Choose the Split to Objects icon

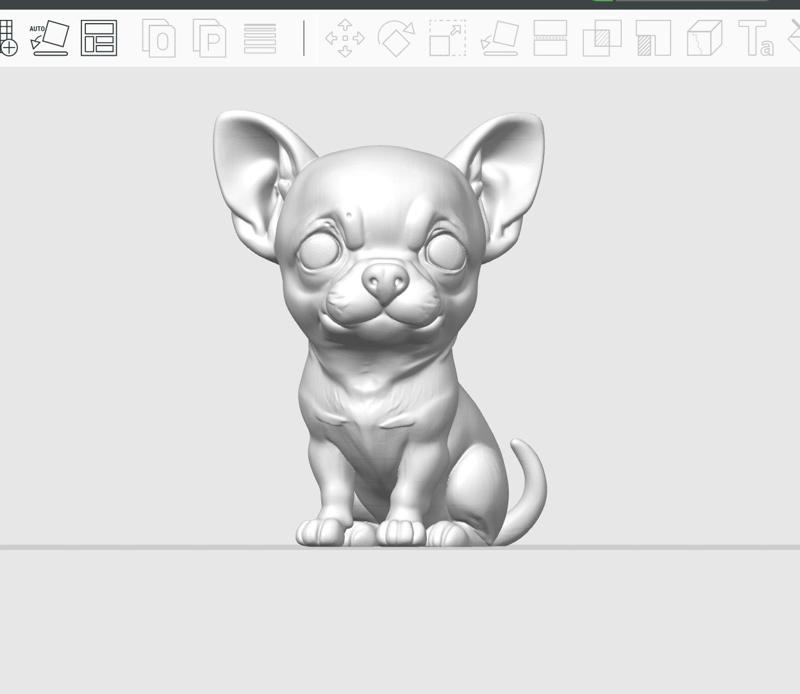(159, 38)
